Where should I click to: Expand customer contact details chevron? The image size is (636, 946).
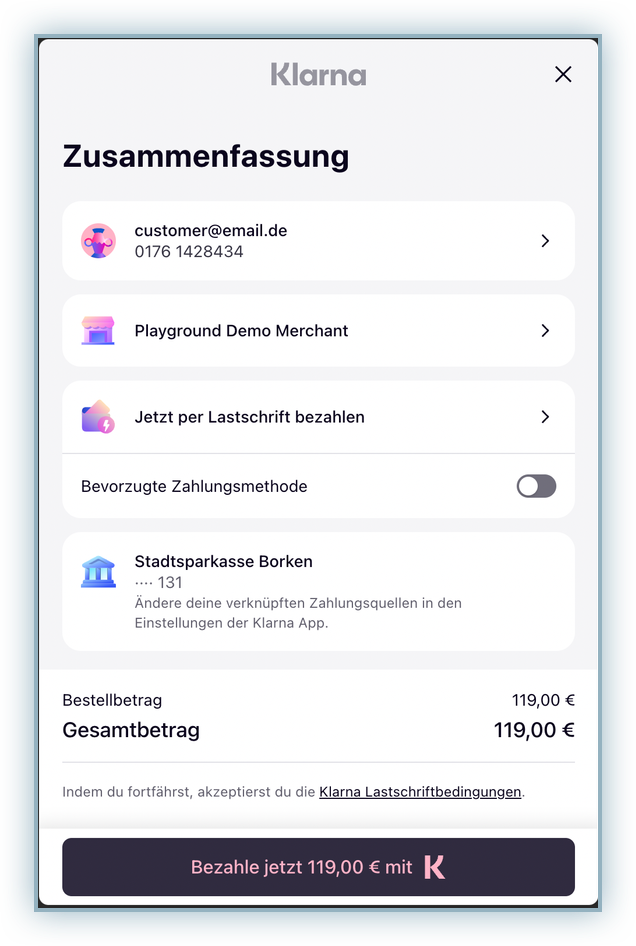pos(545,241)
